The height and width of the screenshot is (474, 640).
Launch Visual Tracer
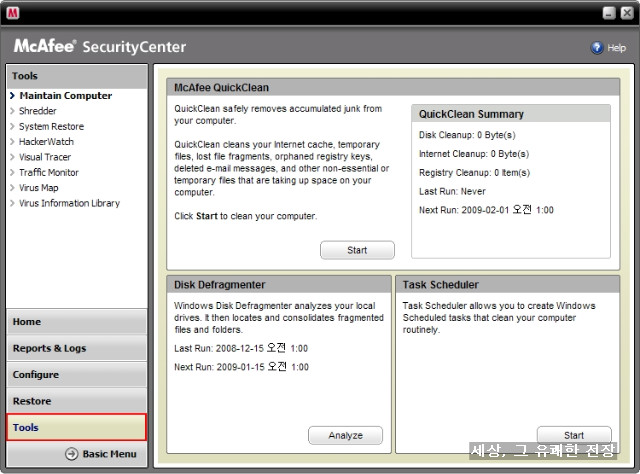[x=45, y=157]
